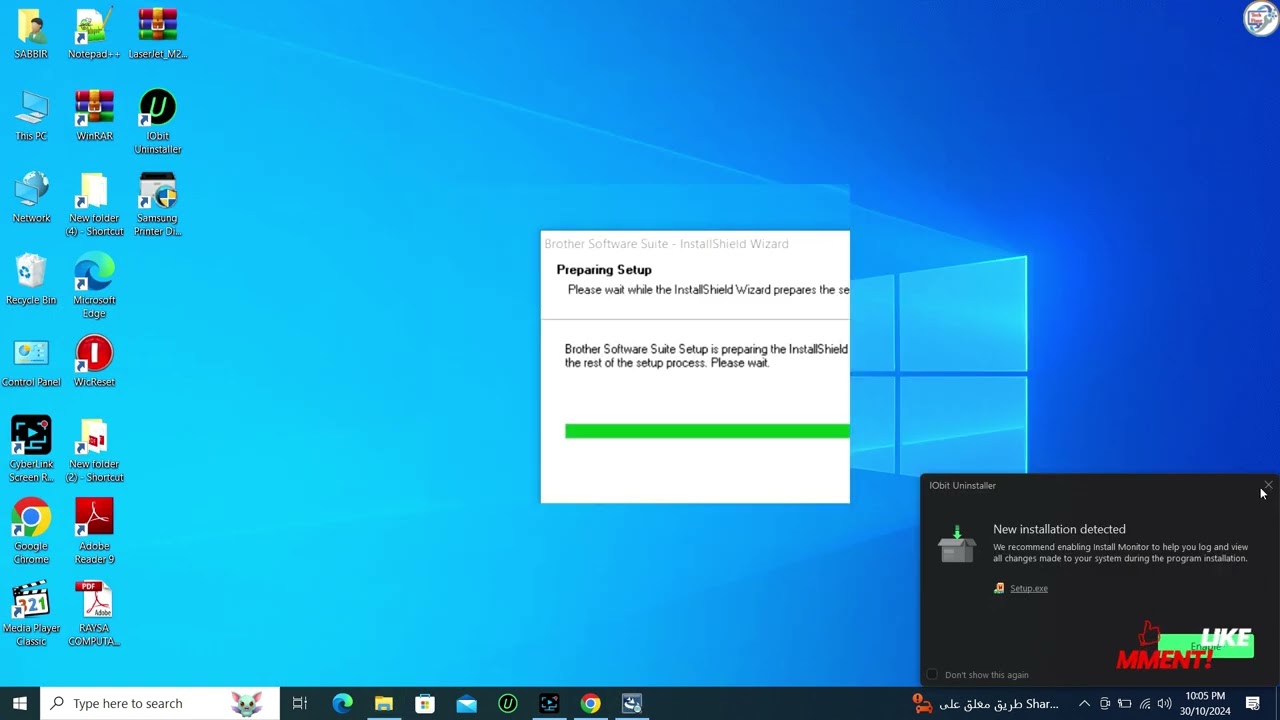Open IObit Uninstaller taskbar icon
The width and height of the screenshot is (1280, 720).
point(508,704)
